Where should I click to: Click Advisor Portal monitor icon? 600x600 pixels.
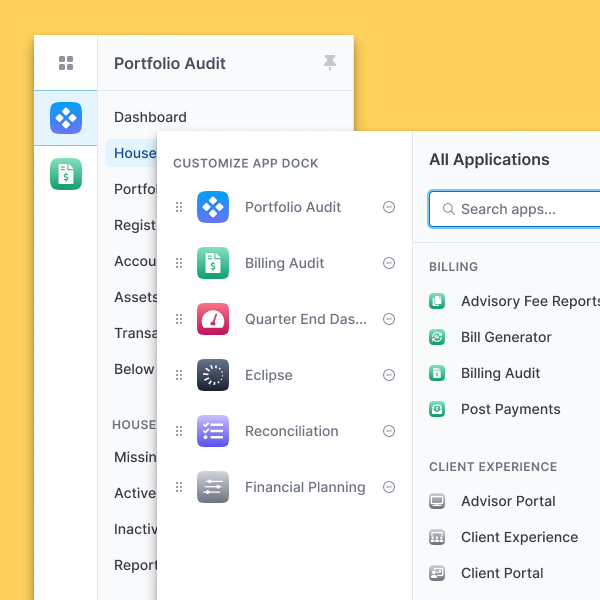coord(437,501)
